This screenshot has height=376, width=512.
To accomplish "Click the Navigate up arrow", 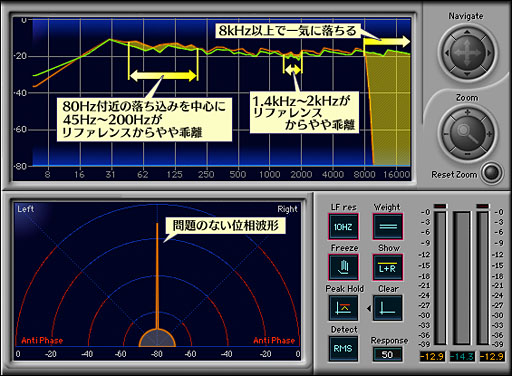I will (467, 32).
